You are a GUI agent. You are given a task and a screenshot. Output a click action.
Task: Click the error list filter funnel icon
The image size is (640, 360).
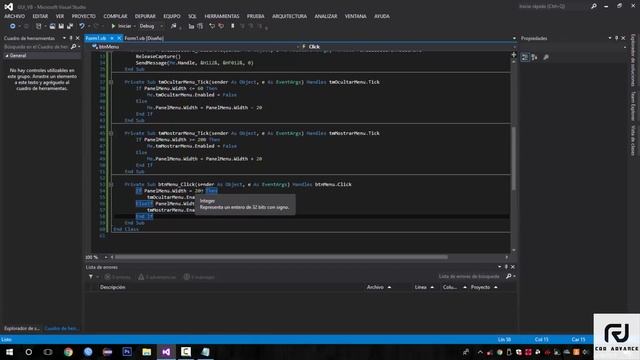tap(91, 277)
